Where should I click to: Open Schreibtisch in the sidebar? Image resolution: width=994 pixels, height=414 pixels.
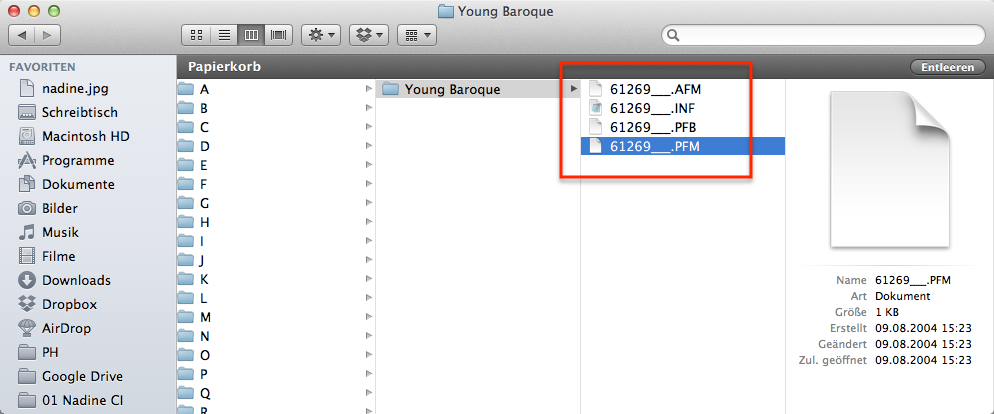[79, 112]
